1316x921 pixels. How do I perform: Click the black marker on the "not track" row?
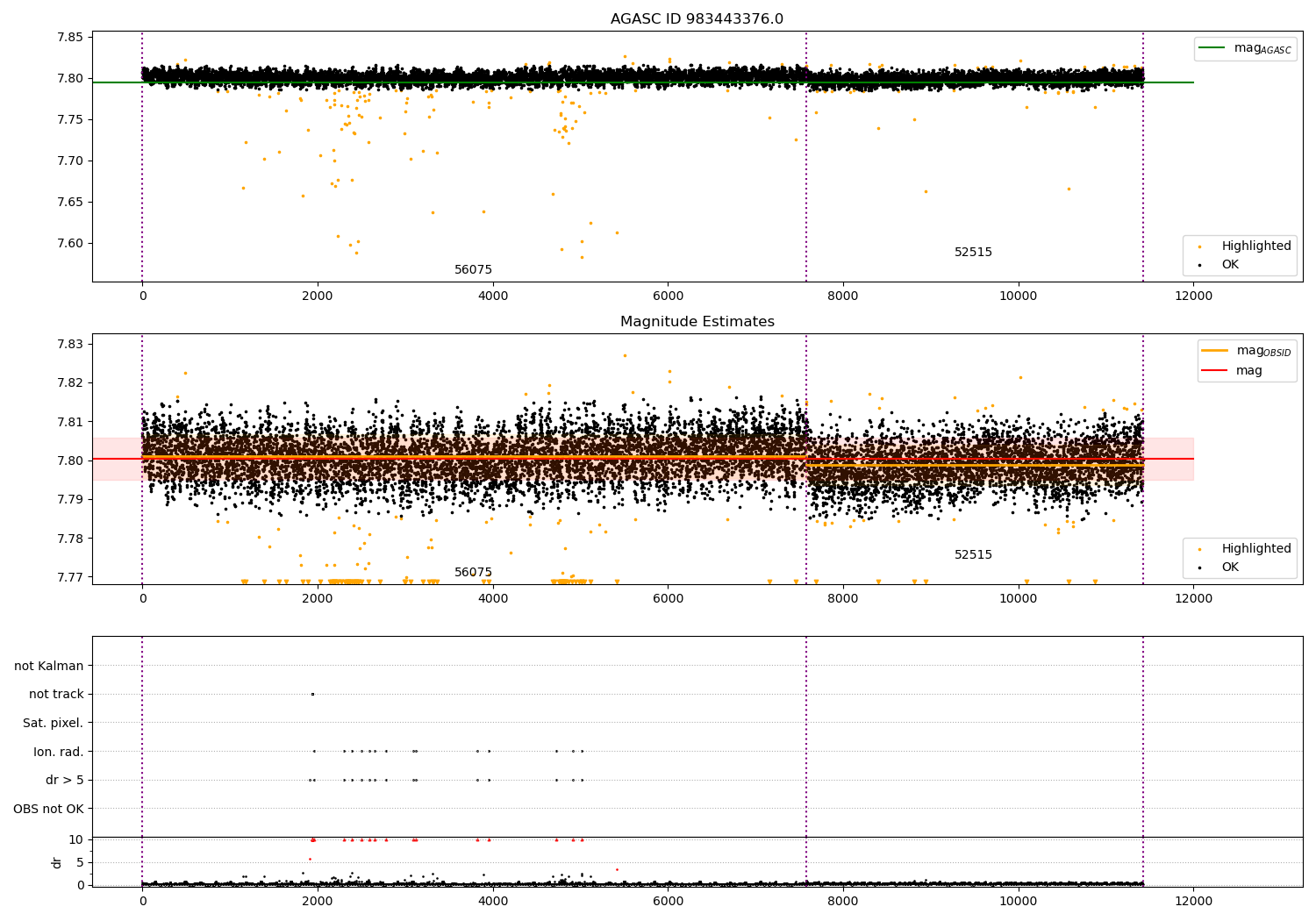312,695
